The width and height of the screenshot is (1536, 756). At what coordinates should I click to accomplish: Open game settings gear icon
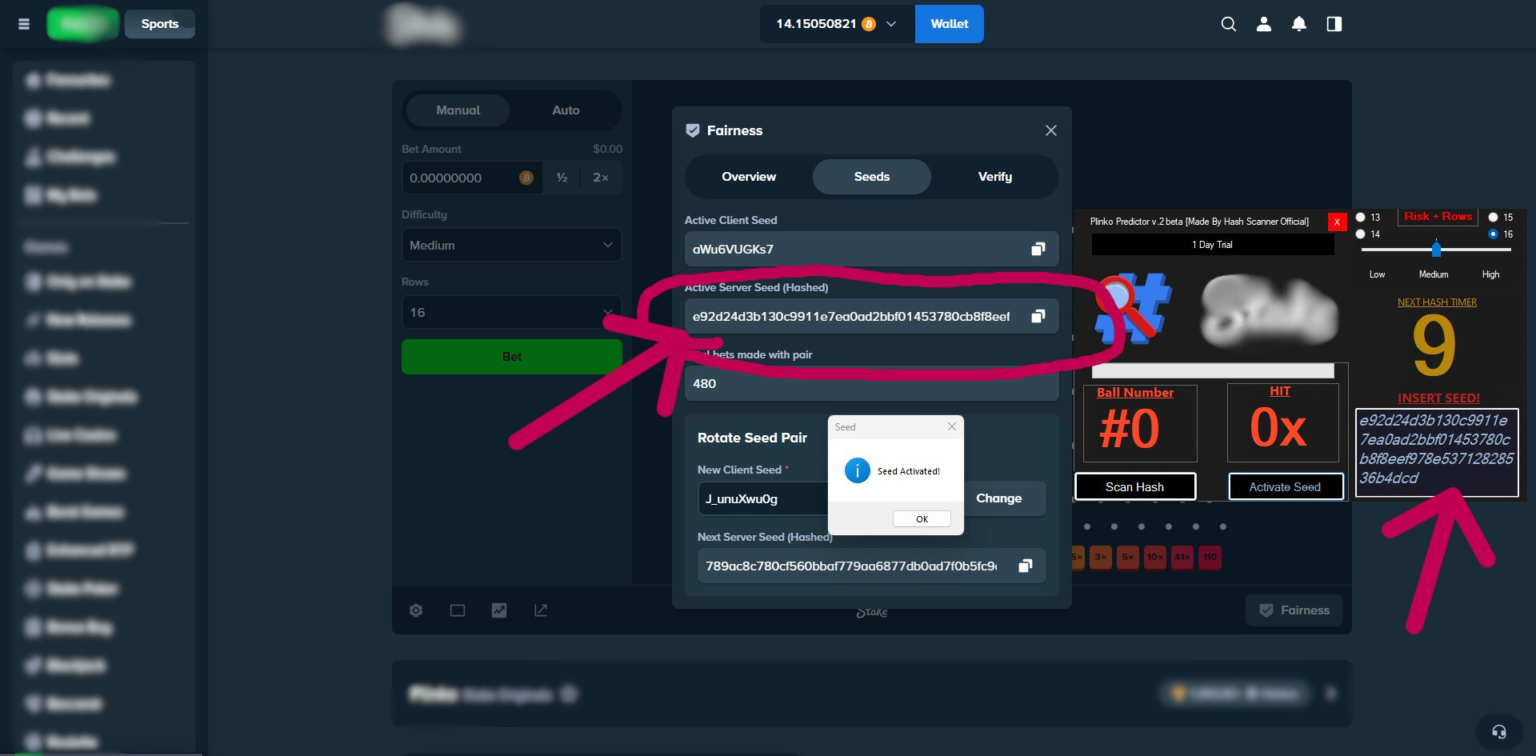click(416, 610)
